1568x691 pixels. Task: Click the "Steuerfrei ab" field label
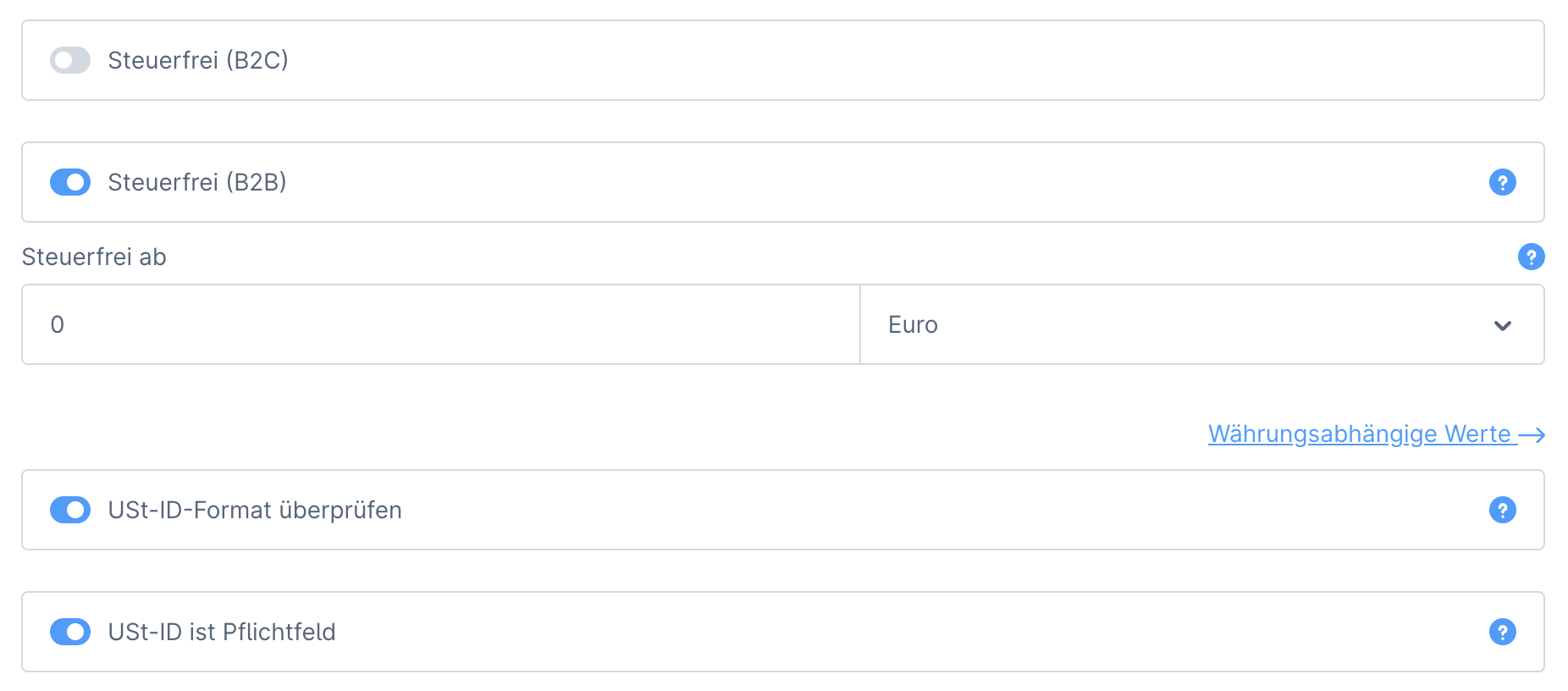click(x=94, y=257)
